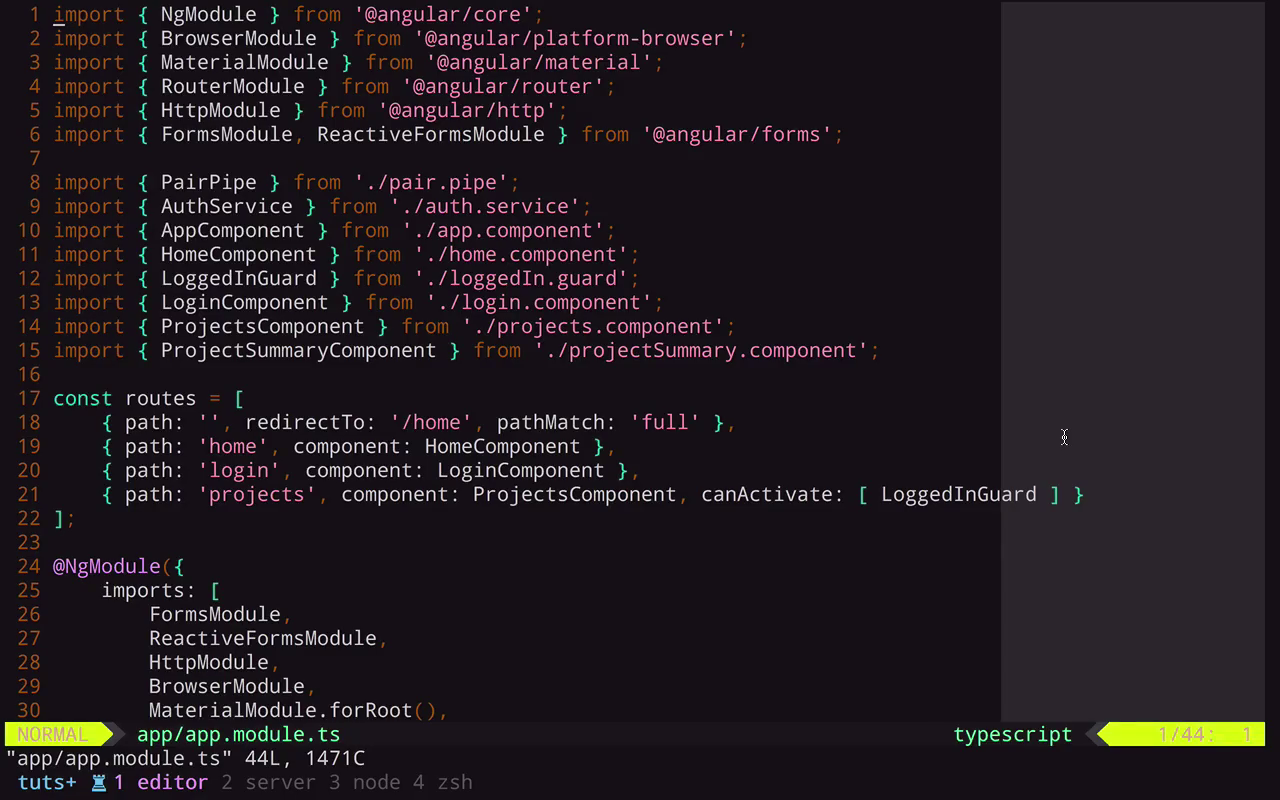Click LoginComponent on line 13
The height and width of the screenshot is (800, 1280).
click(245, 302)
